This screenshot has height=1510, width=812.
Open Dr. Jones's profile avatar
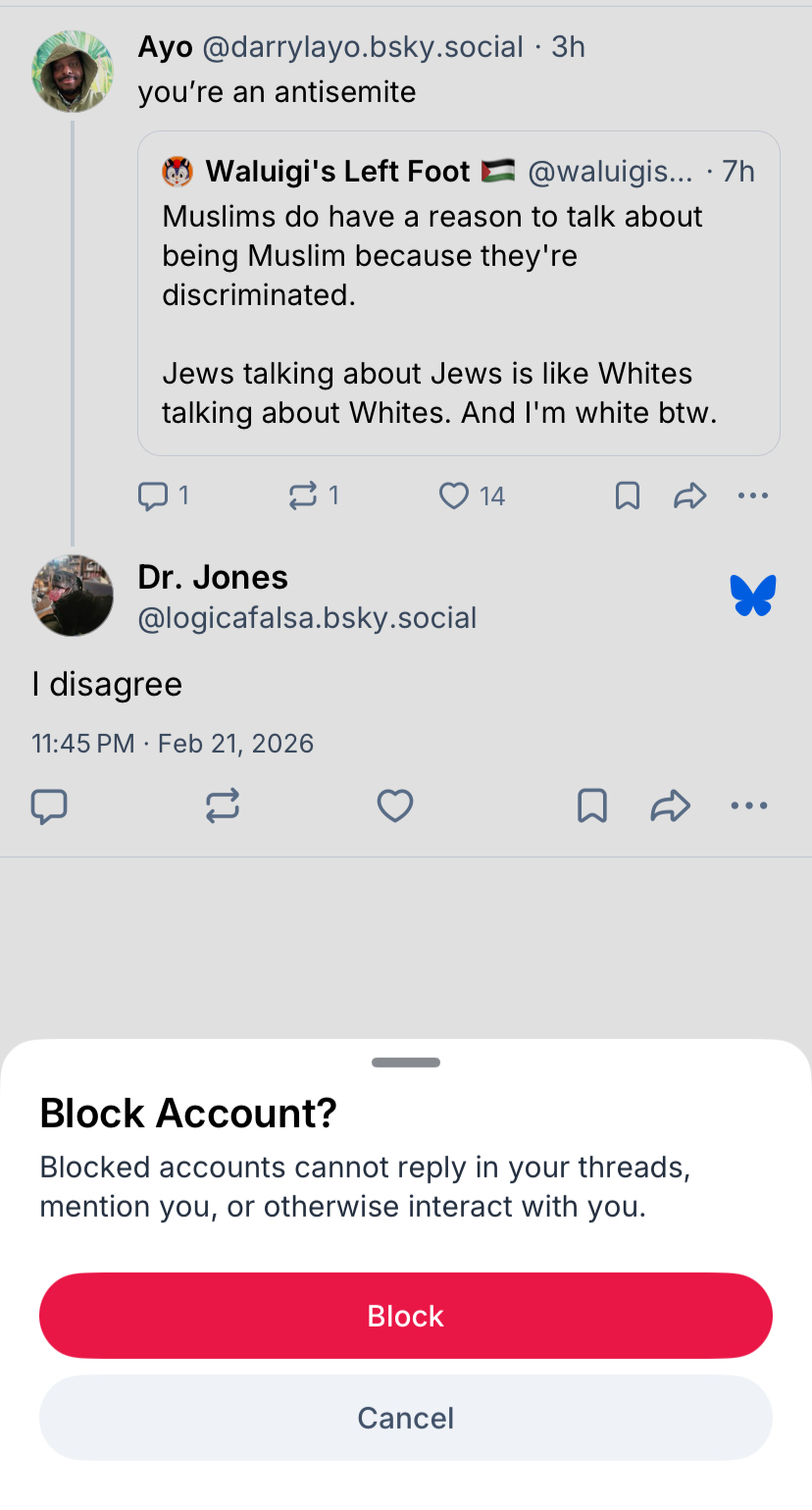coord(73,596)
